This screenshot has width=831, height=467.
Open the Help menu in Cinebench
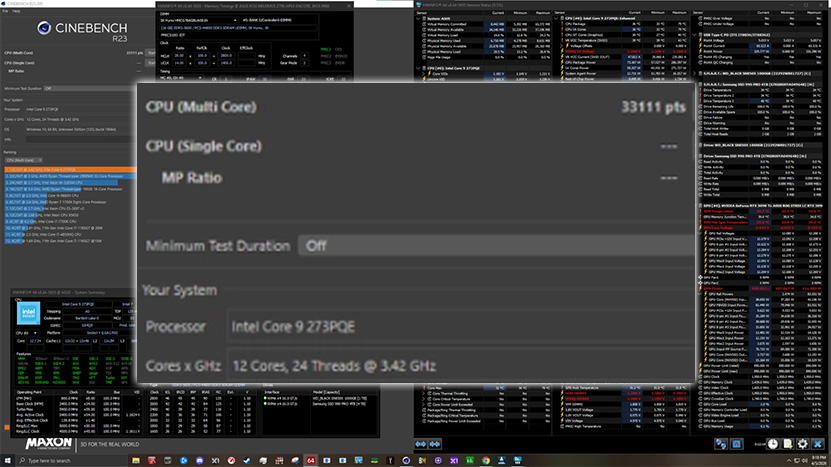[x=17, y=13]
